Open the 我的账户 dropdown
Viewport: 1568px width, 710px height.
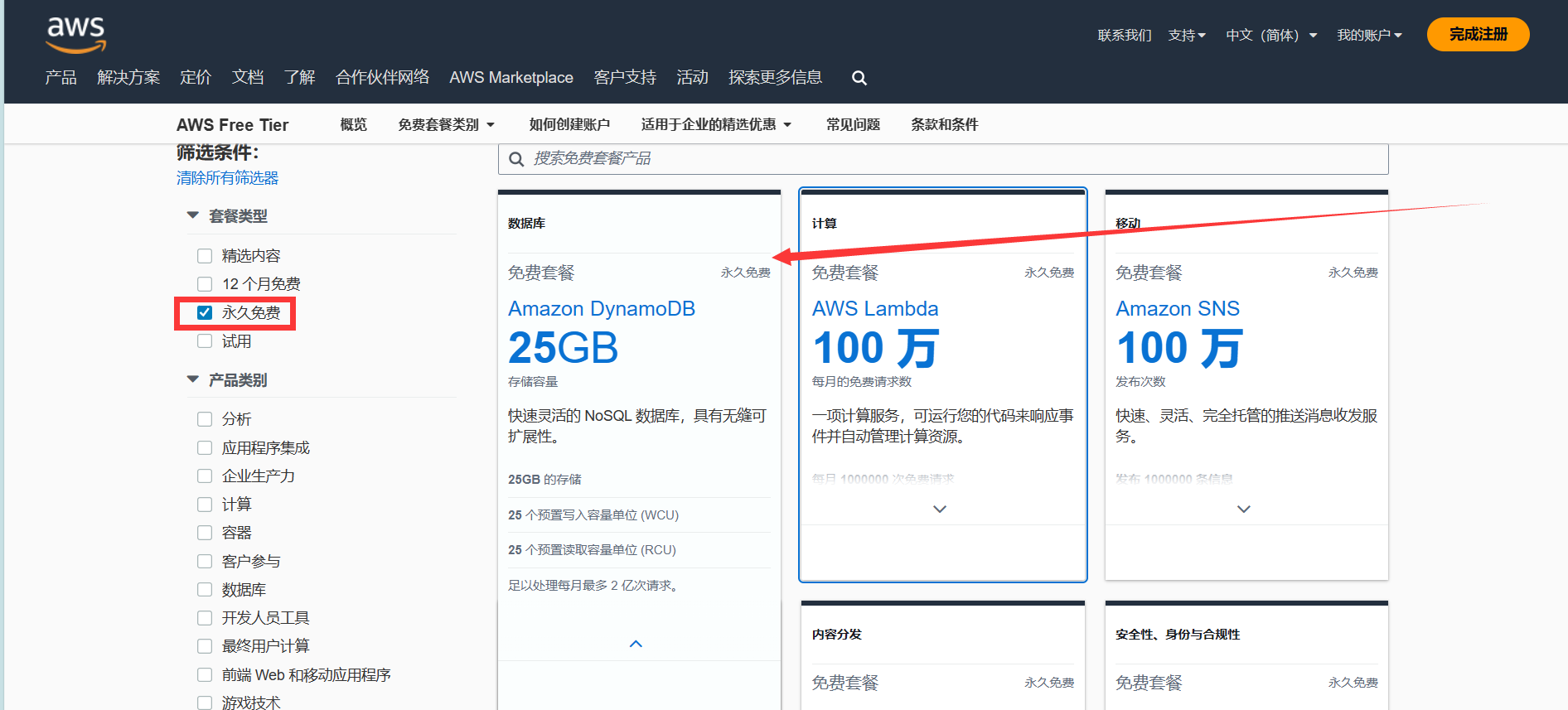pyautogui.click(x=1369, y=35)
